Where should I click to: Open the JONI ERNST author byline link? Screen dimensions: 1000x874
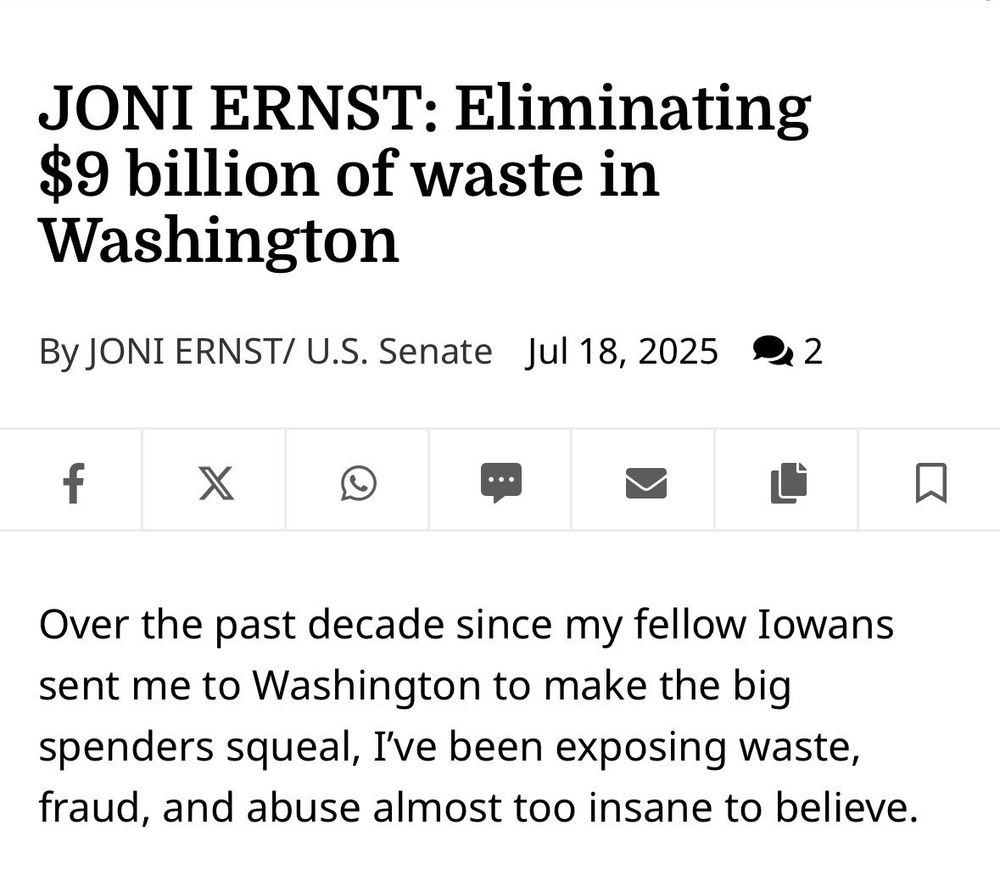pos(185,352)
